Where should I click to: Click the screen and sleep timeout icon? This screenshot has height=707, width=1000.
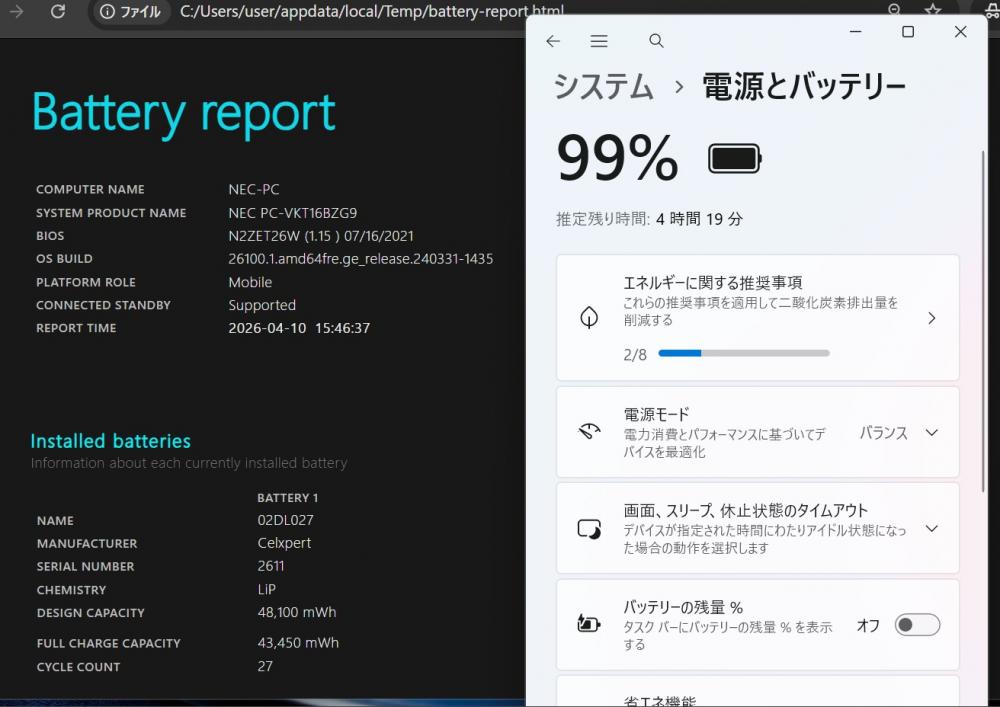[589, 529]
